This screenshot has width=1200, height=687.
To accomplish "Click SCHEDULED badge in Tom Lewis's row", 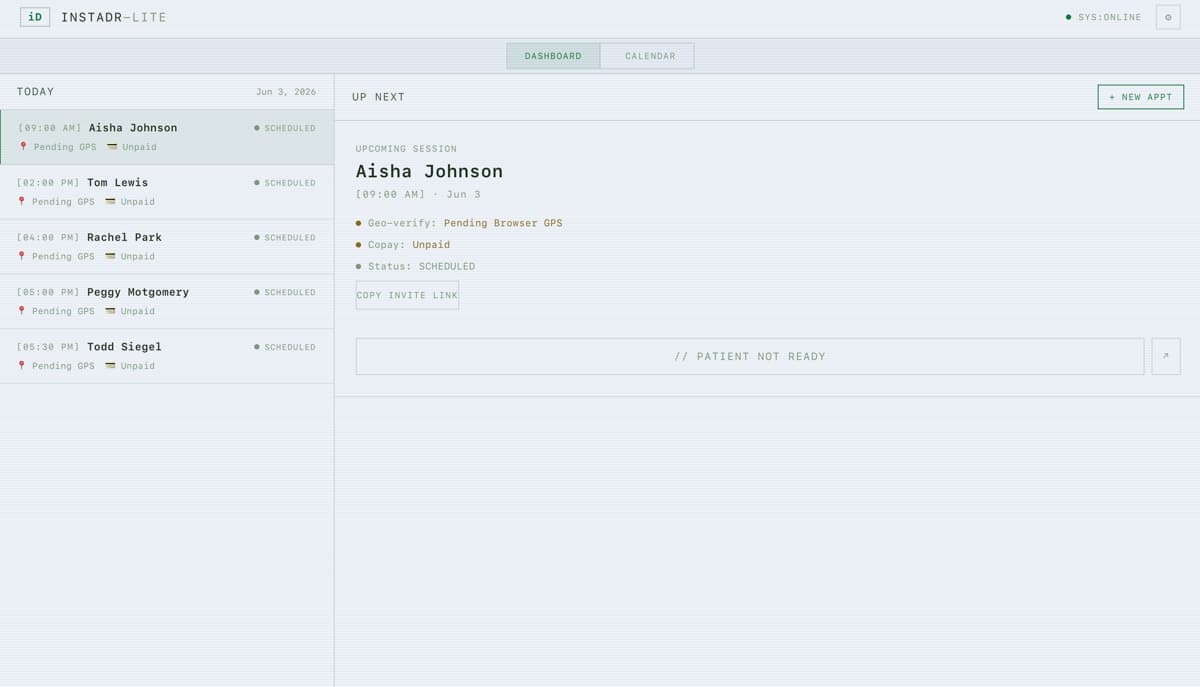I will point(285,183).
